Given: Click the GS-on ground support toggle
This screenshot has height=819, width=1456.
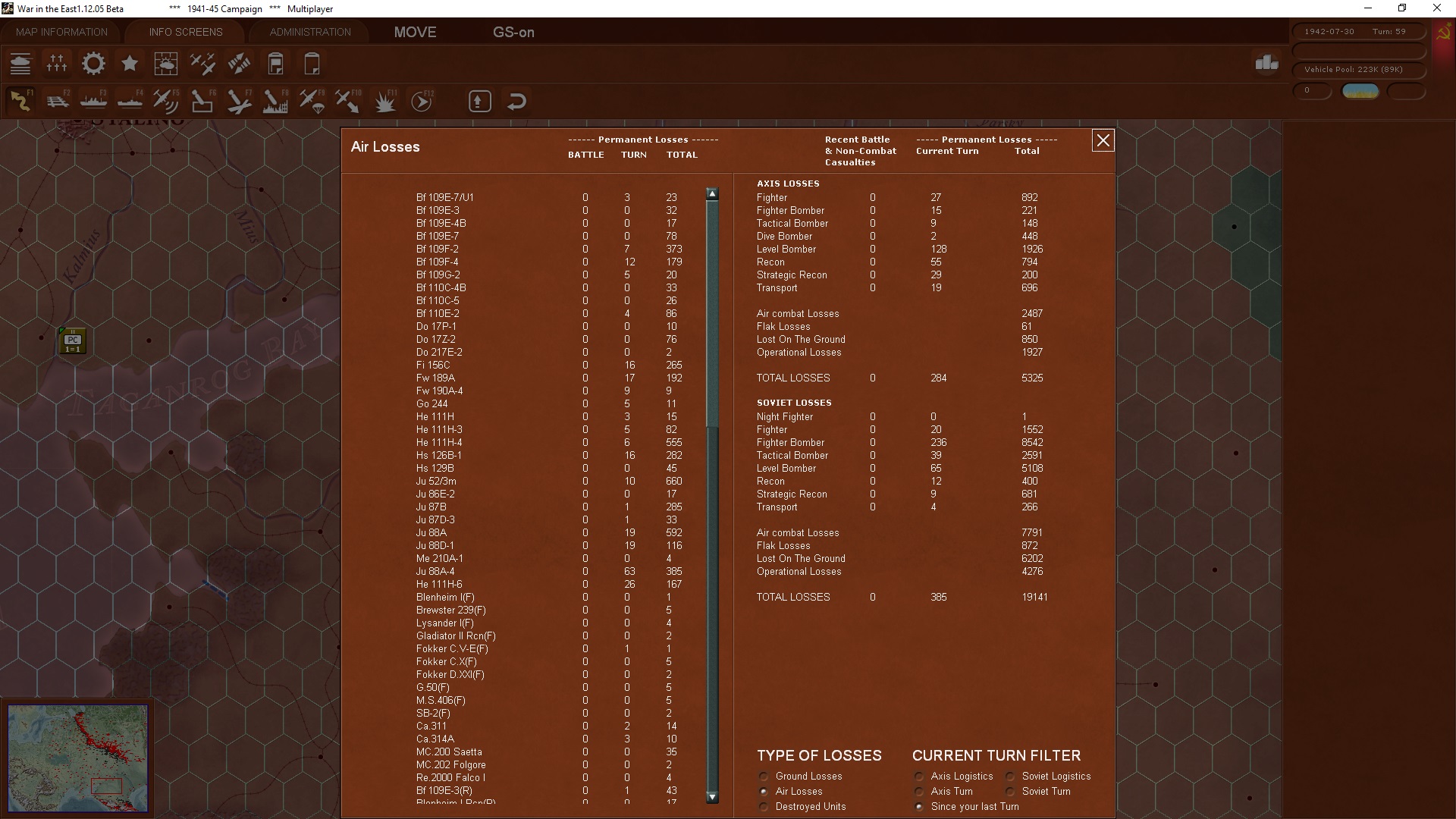Looking at the screenshot, I should [x=513, y=32].
